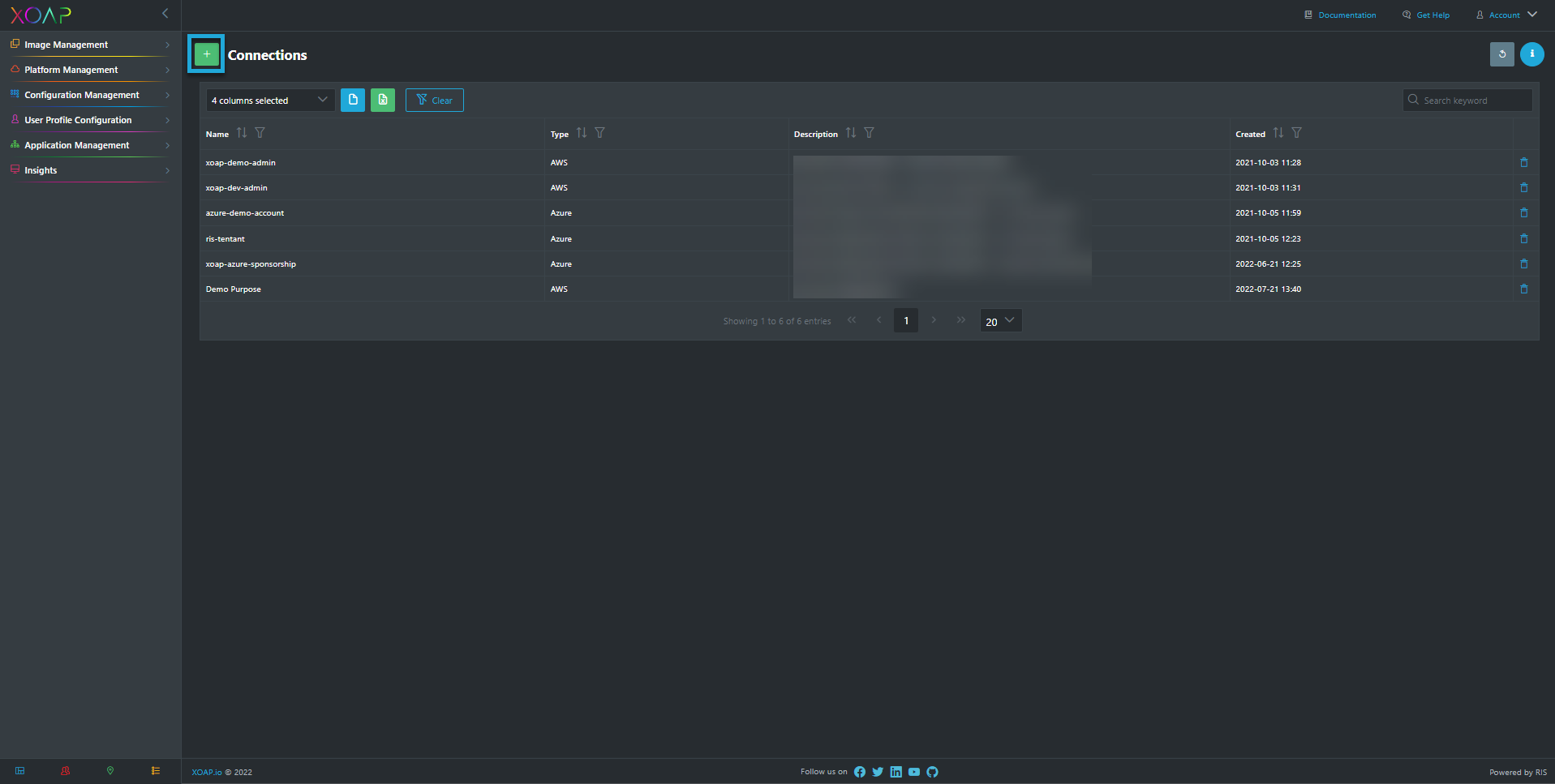
Task: Open the Type column filter
Action: click(599, 133)
